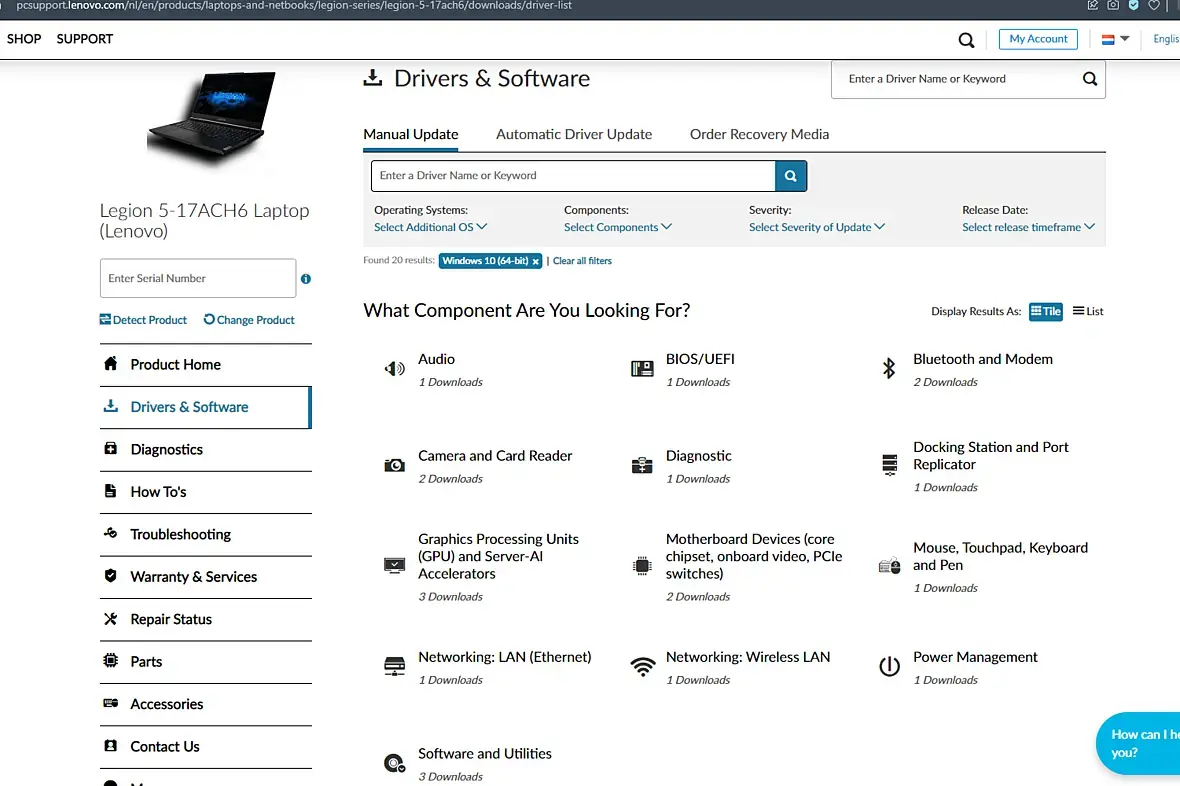
Task: Open Accessories in the sidebar
Action: click(x=205, y=705)
